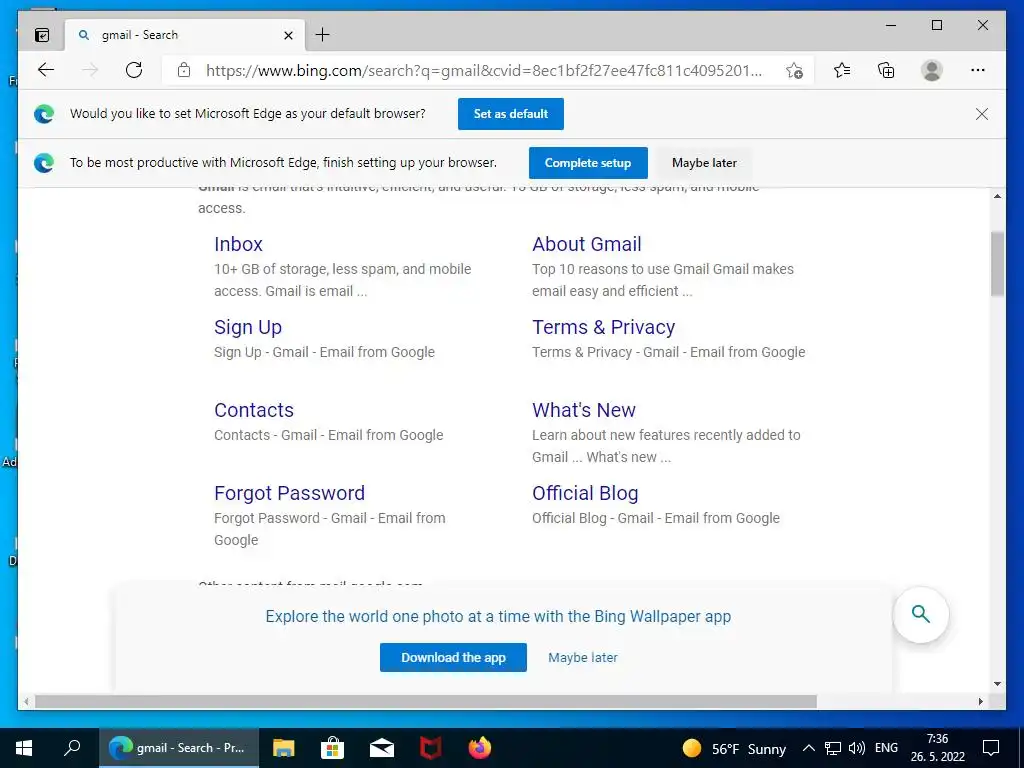
Task: Open taskbar search magnifier
Action: [72, 748]
